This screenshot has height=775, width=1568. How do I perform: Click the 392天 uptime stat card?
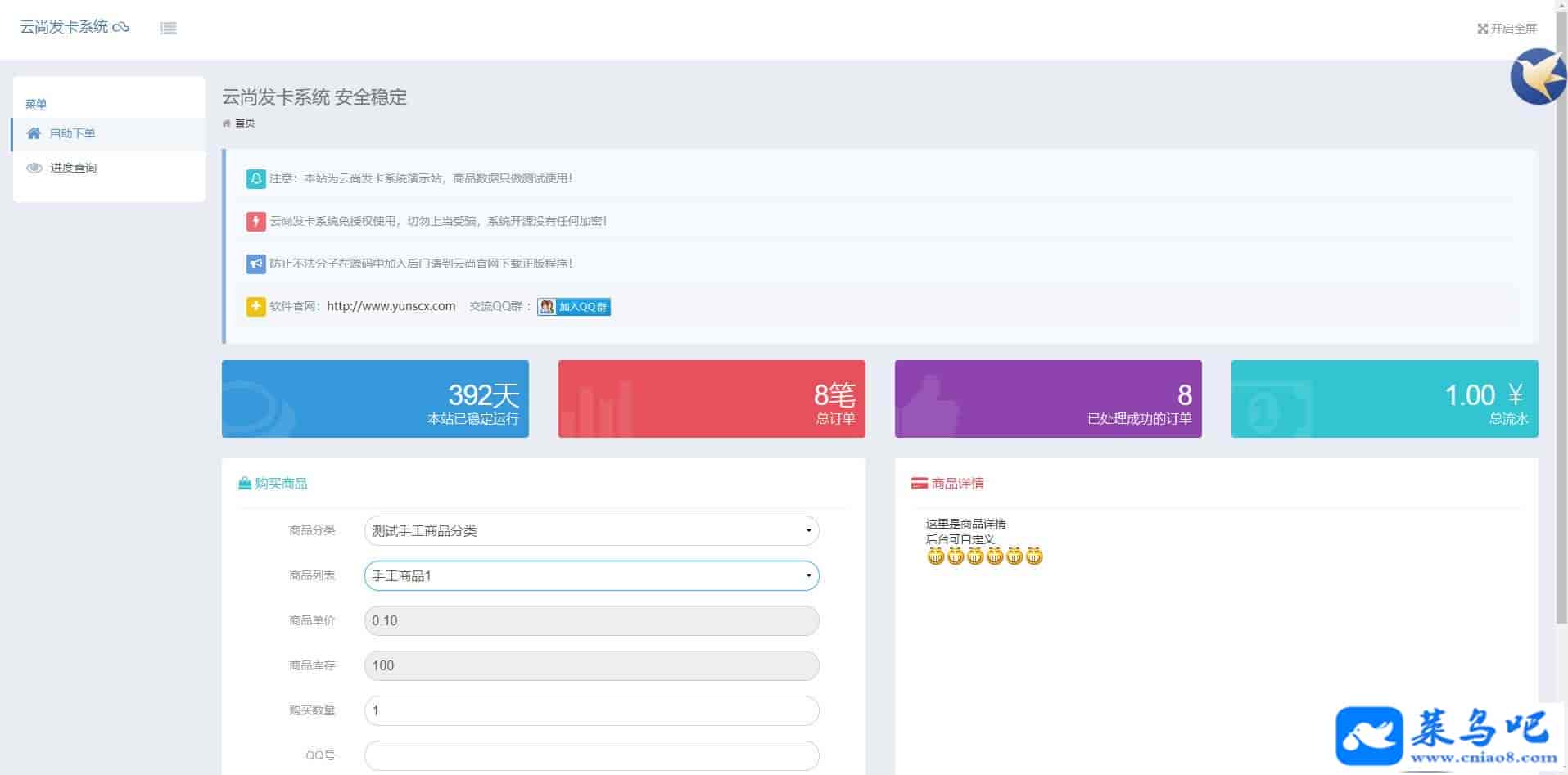coord(375,399)
